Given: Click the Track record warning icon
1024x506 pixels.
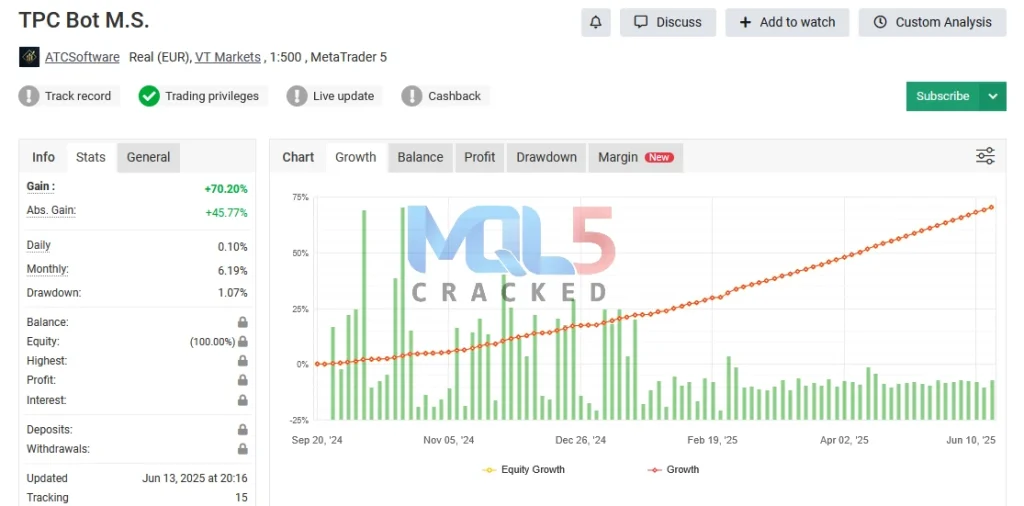Looking at the screenshot, I should (x=29, y=96).
